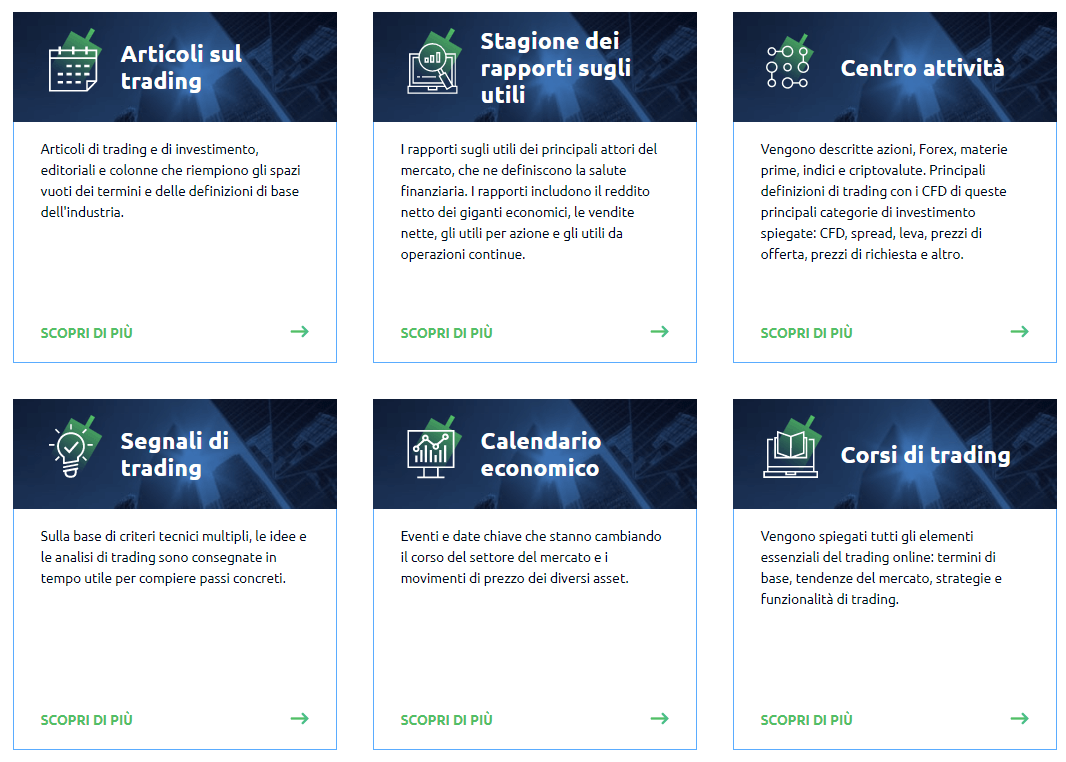
Task: Click the book laptop icon for Corsi di trading
Action: tap(793, 448)
